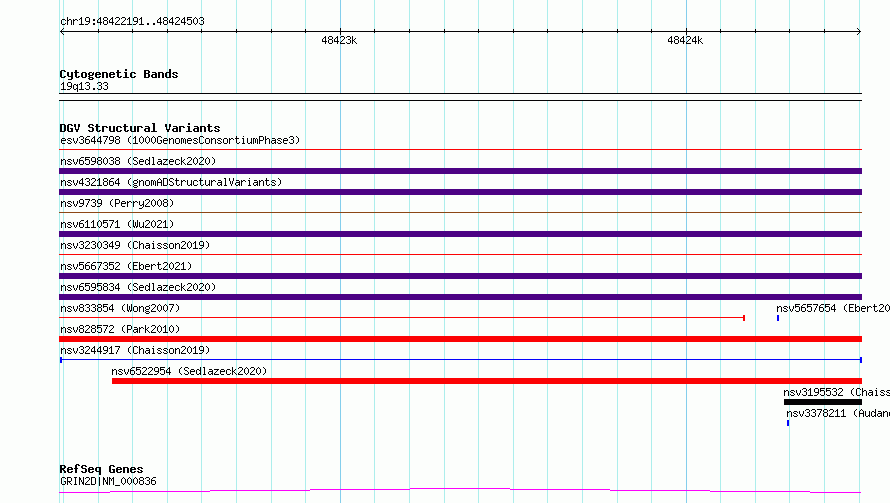Click purple bar for nsv6110571 variant
Screen dimensions: 890x503
[x=460, y=234]
